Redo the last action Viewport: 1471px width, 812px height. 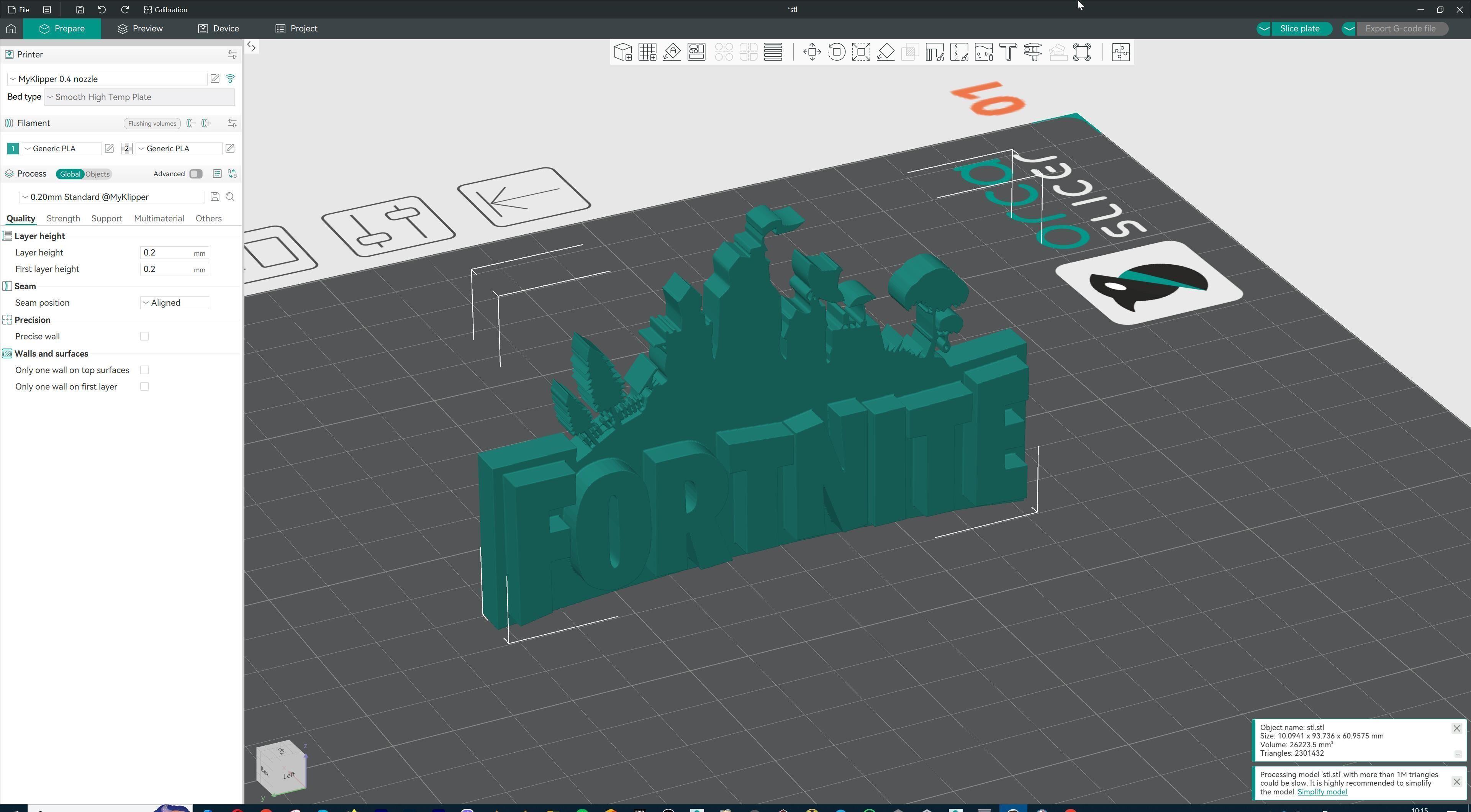124,10
